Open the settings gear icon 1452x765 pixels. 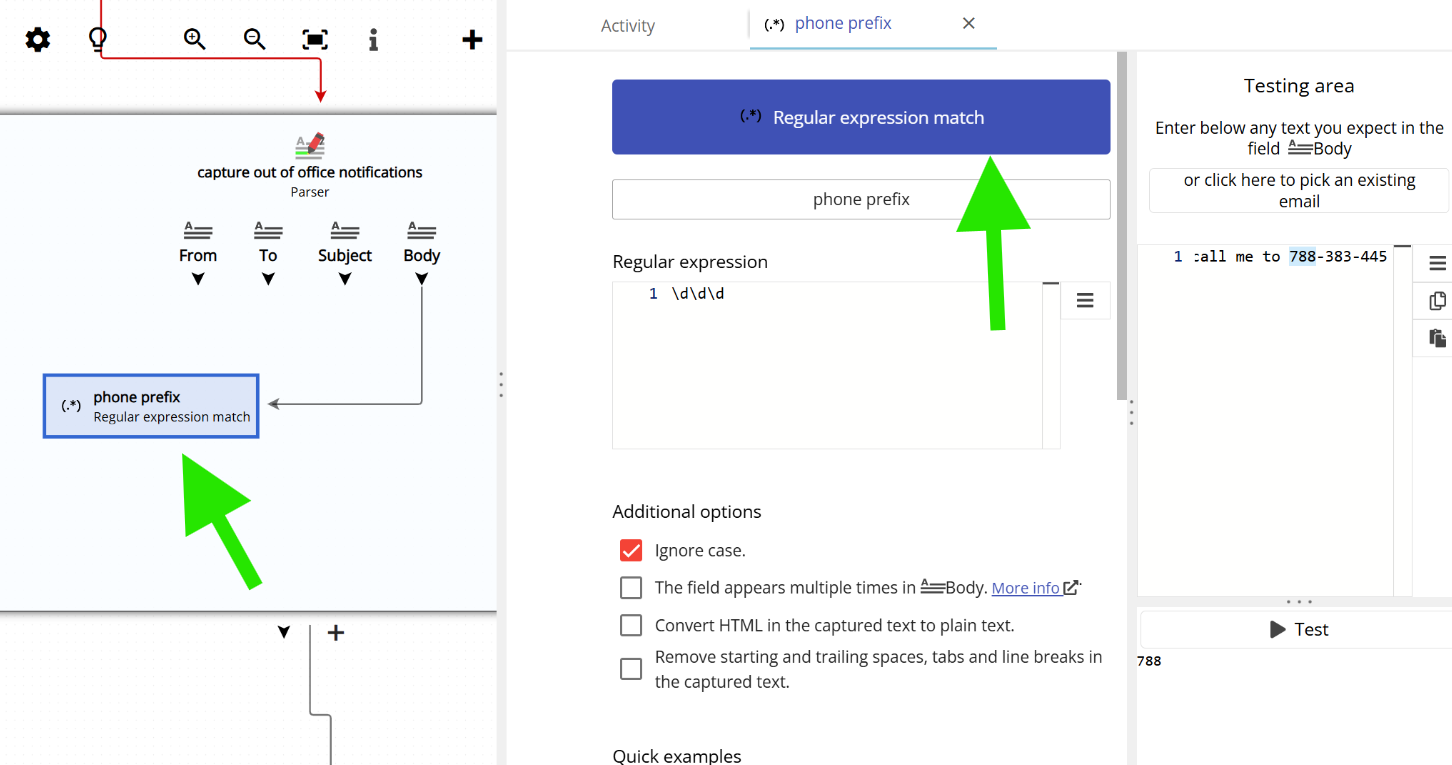click(x=37, y=39)
